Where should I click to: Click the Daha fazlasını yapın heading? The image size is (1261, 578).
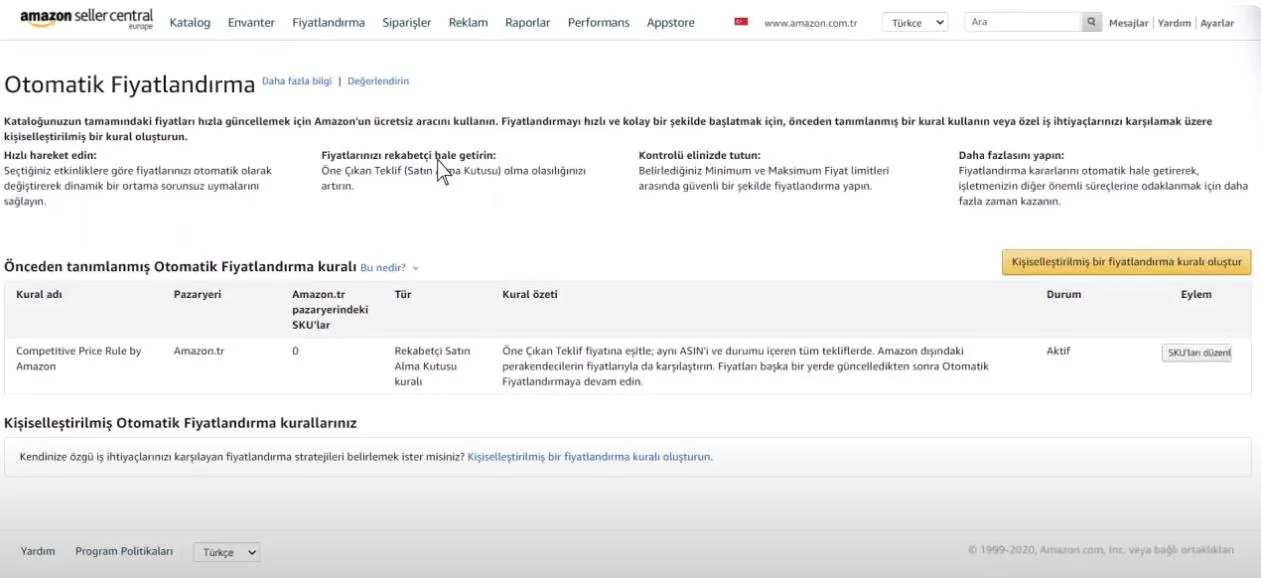pyautogui.click(x=1011, y=156)
